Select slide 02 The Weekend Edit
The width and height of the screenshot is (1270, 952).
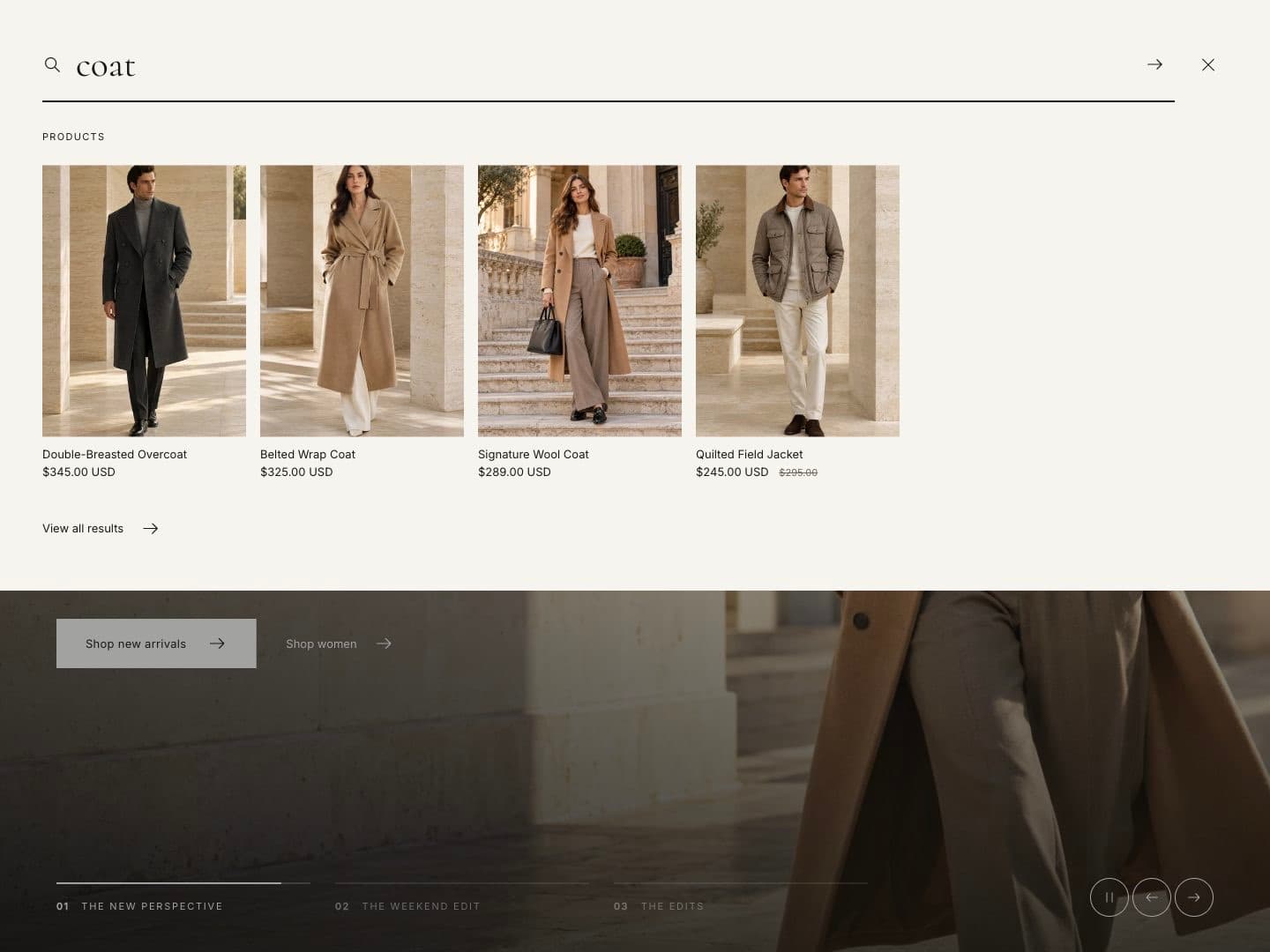[x=462, y=898]
